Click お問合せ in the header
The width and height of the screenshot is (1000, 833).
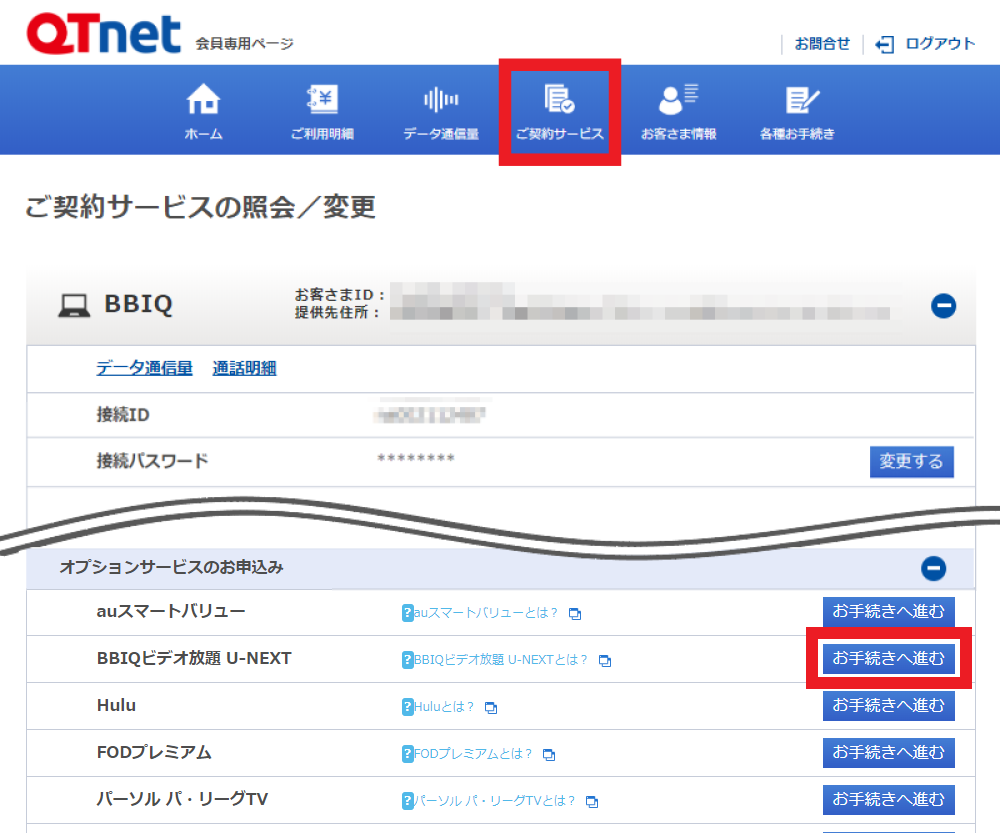822,44
